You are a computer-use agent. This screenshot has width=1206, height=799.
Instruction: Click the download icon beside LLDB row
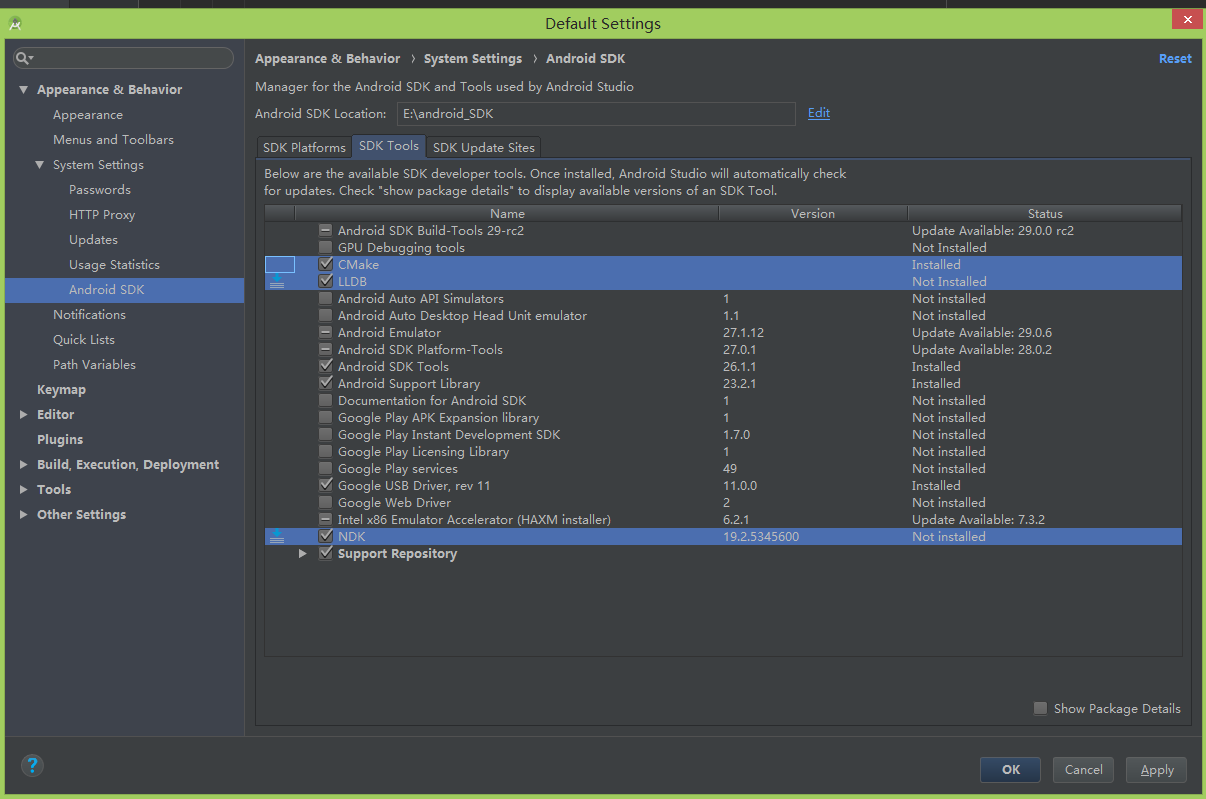coord(278,282)
